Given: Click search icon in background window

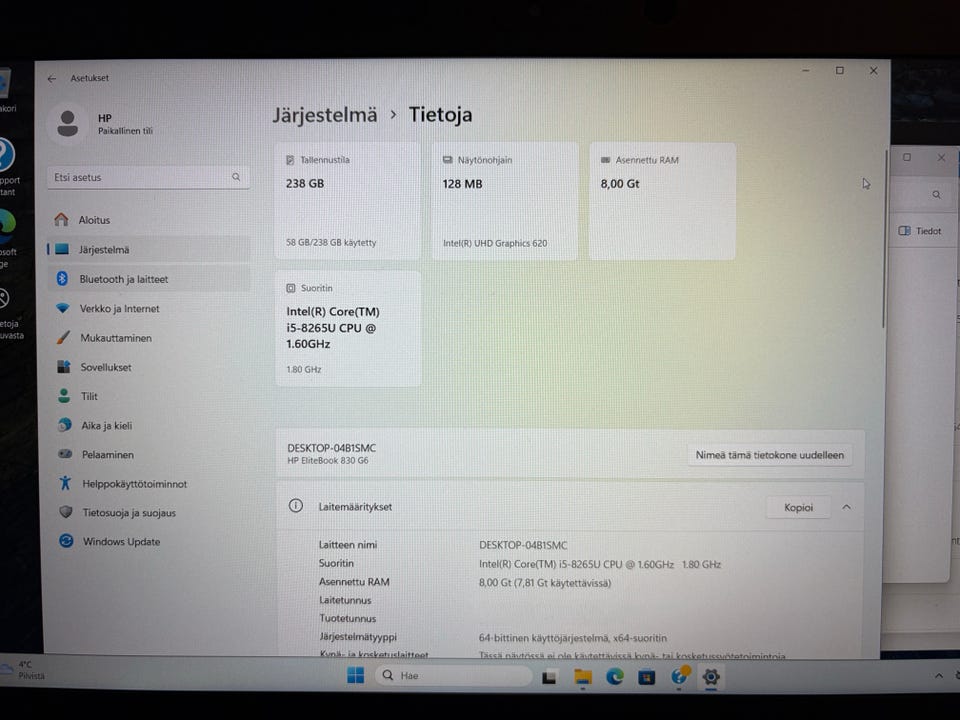Looking at the screenshot, I should click(936, 195).
